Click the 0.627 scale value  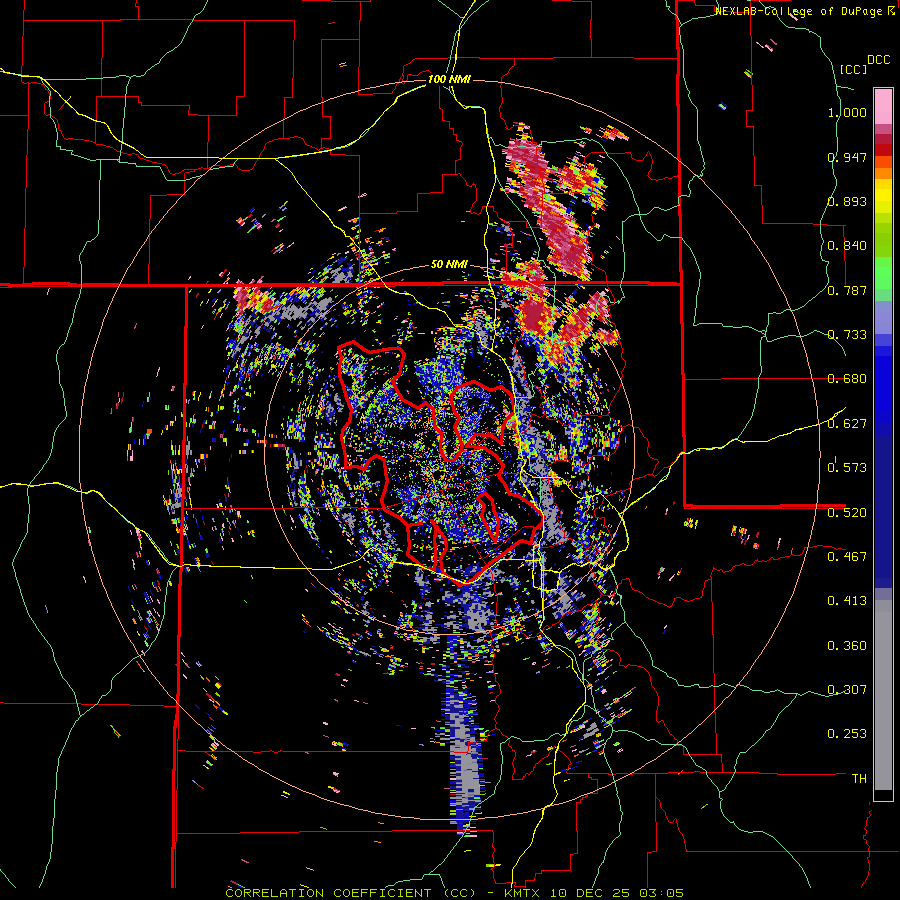[x=847, y=424]
